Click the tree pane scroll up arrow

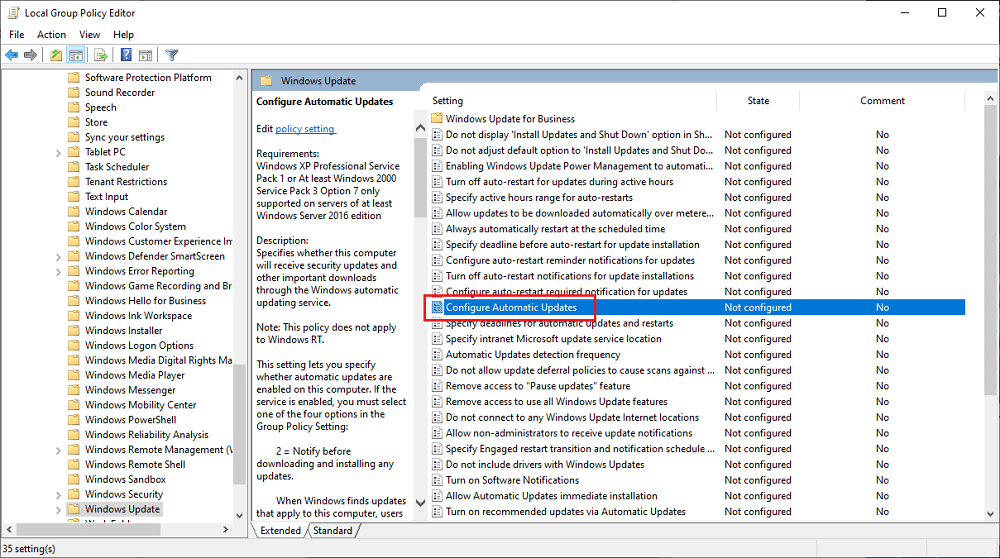pyautogui.click(x=239, y=78)
